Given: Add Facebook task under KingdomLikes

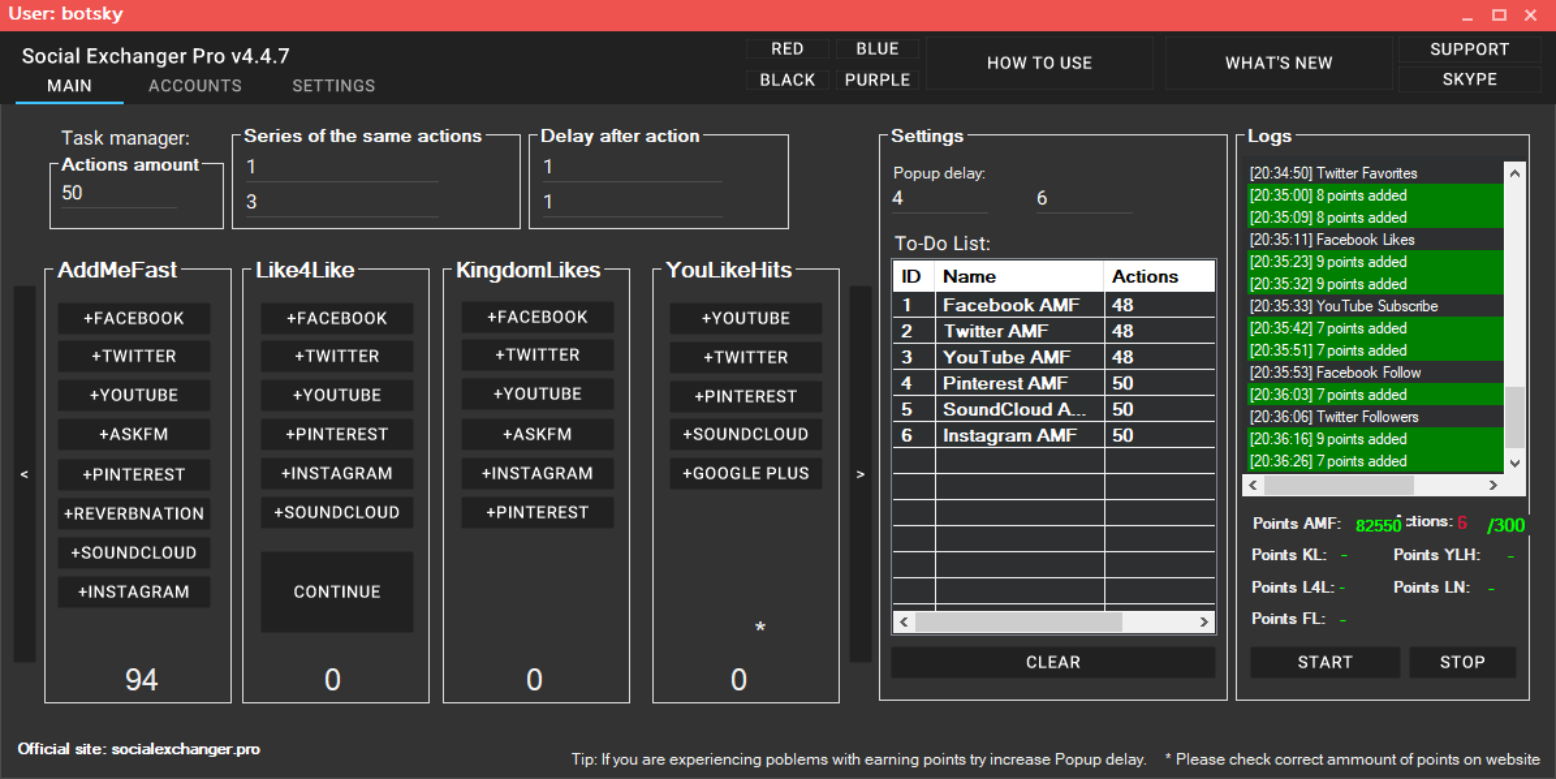Looking at the screenshot, I should tap(538, 317).
